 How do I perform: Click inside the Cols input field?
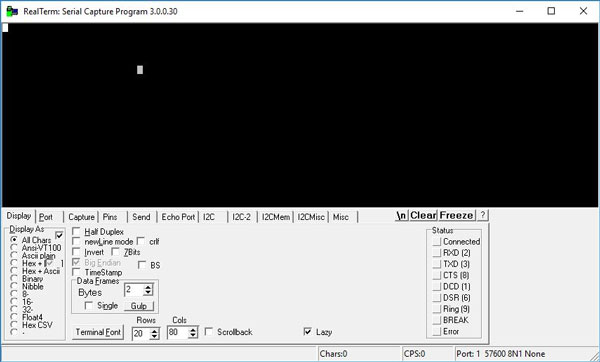click(x=178, y=333)
